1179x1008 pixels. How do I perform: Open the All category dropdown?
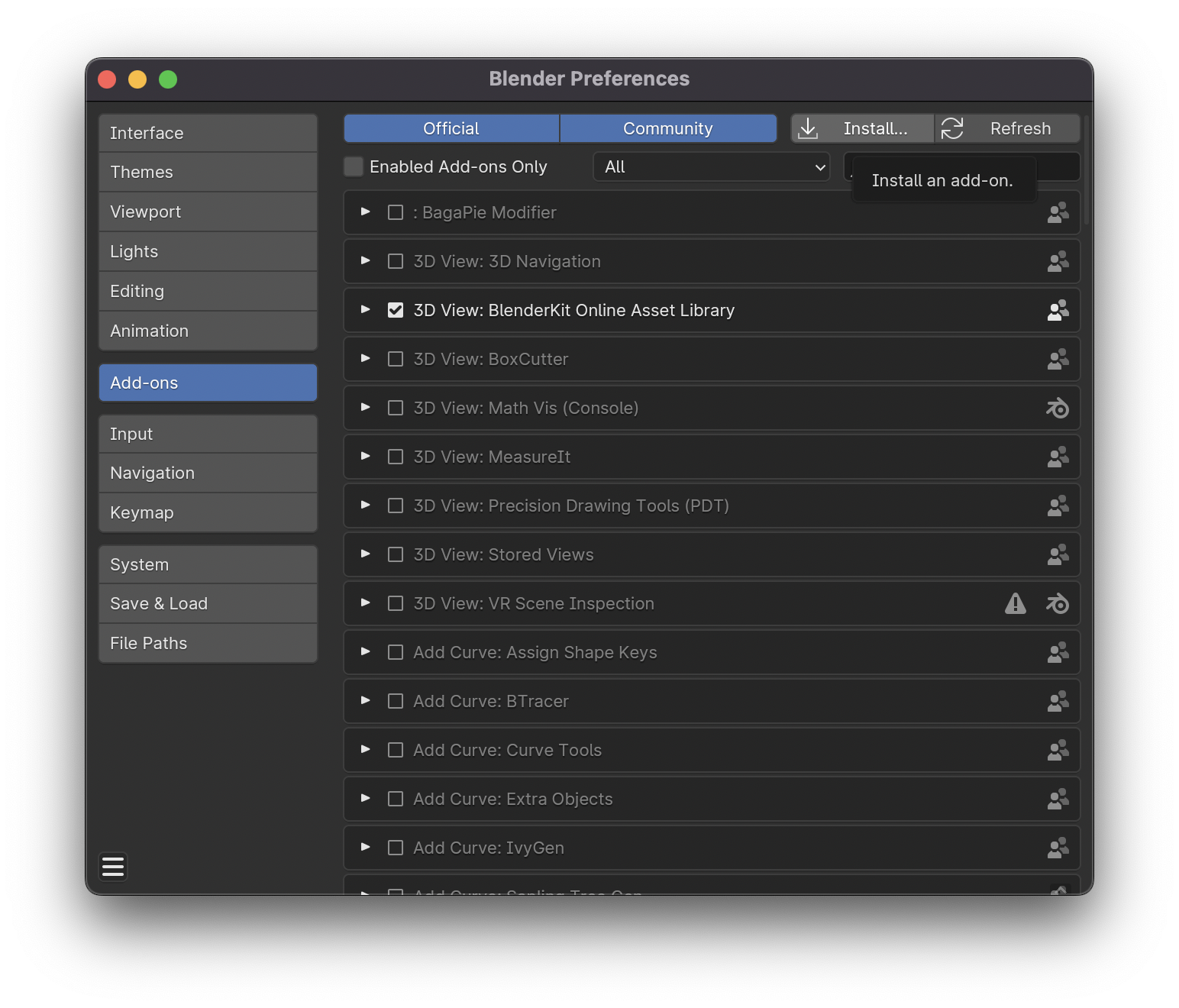[x=712, y=166]
